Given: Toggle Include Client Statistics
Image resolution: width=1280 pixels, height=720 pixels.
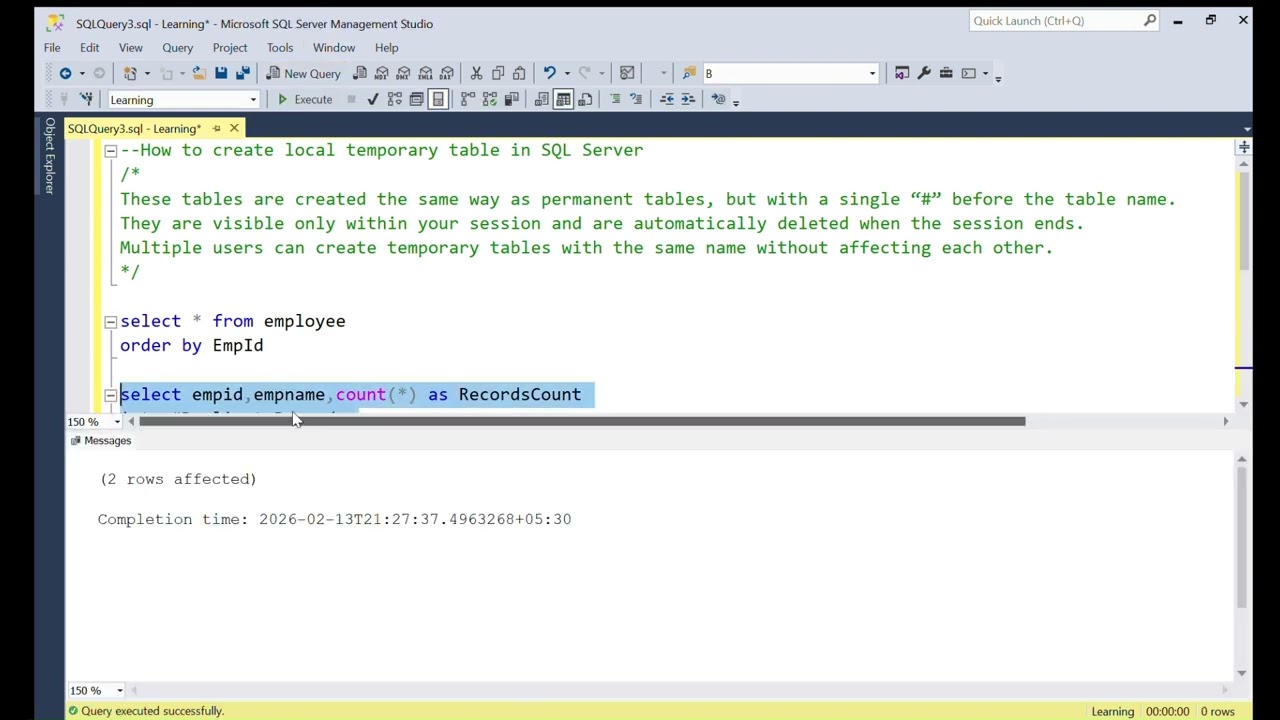Looking at the screenshot, I should tap(511, 99).
